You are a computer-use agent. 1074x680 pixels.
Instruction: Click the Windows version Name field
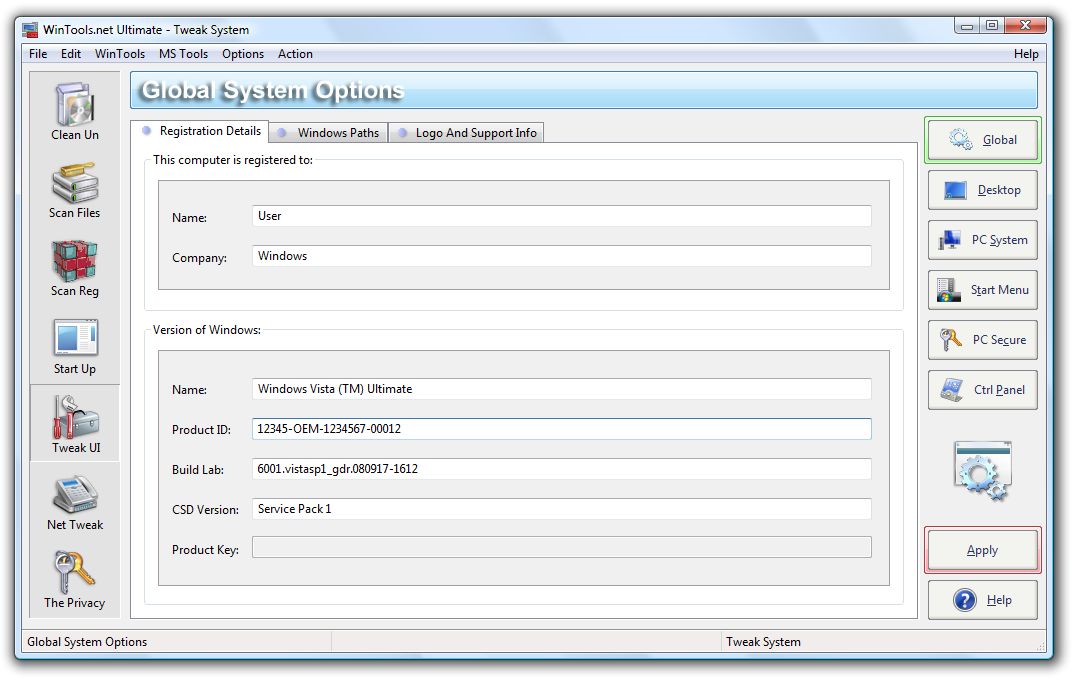point(562,388)
